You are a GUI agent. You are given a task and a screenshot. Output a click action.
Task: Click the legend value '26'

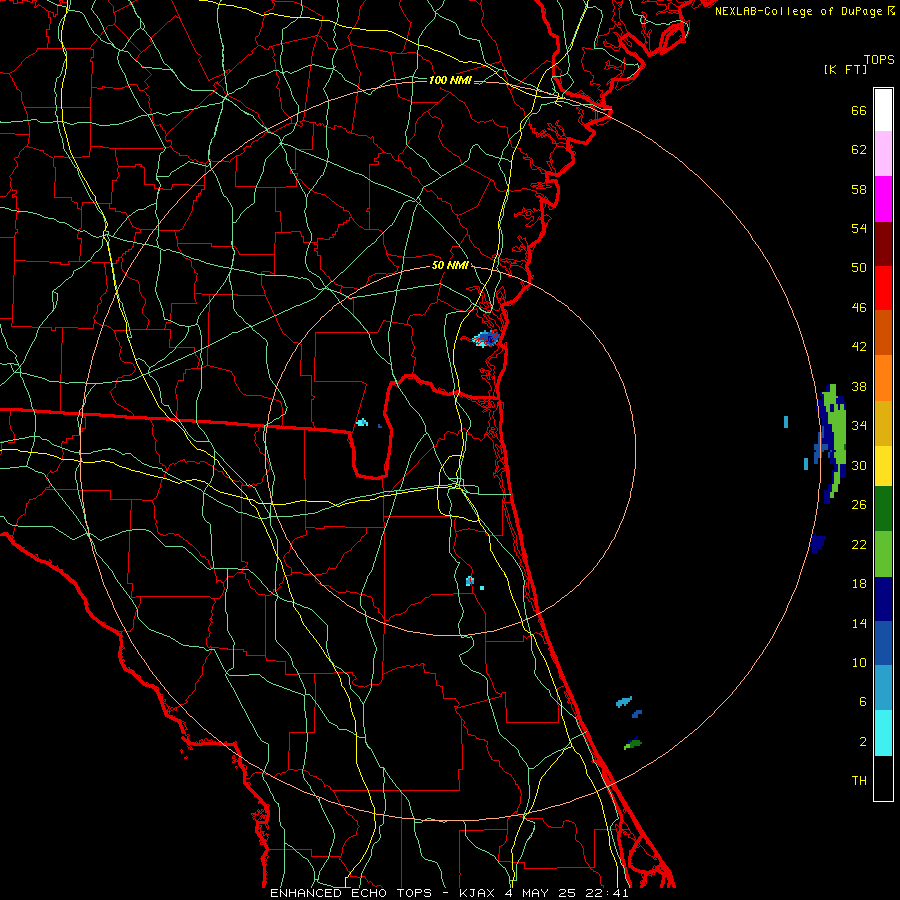[x=859, y=504]
